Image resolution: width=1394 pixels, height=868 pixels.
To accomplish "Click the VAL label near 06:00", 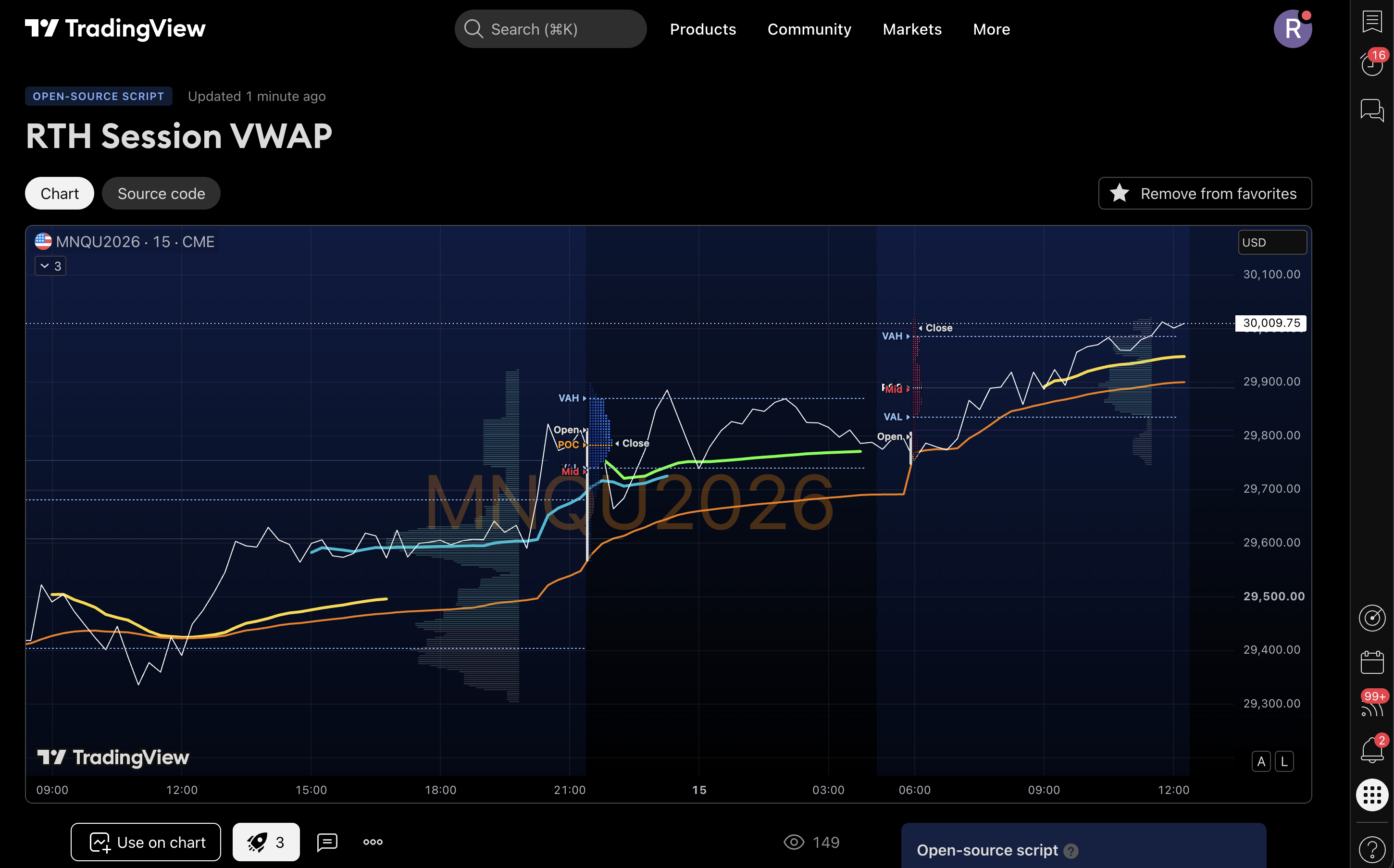I will coord(893,417).
